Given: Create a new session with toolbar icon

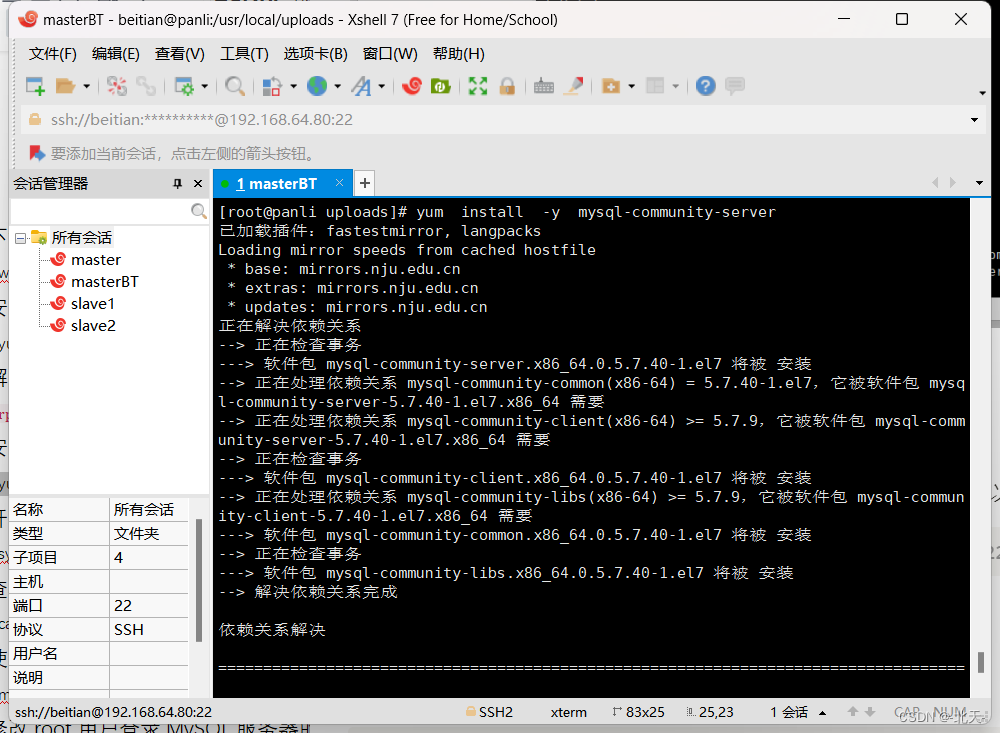Looking at the screenshot, I should click(35, 85).
